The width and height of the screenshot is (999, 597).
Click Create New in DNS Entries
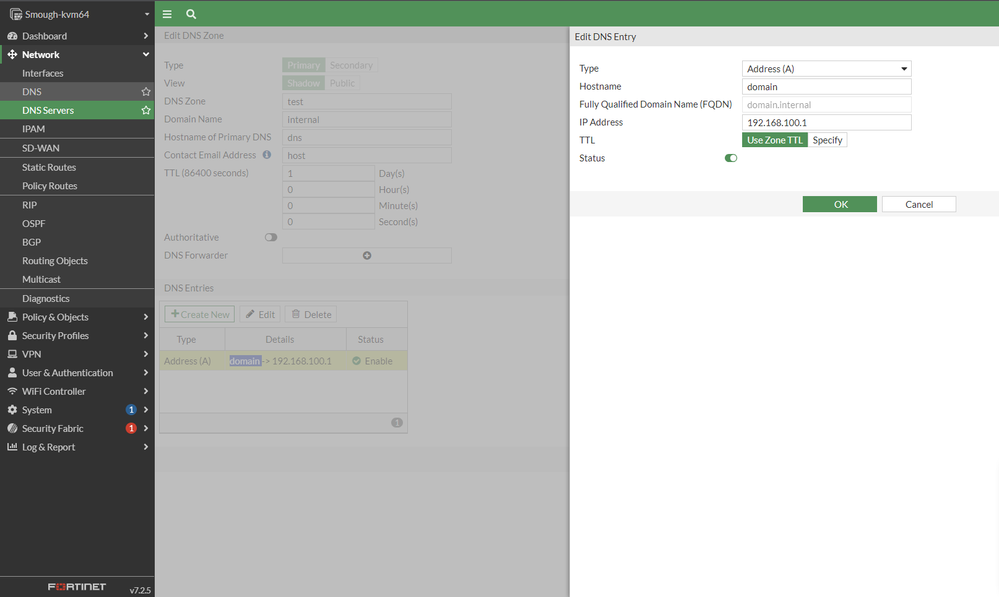199,314
